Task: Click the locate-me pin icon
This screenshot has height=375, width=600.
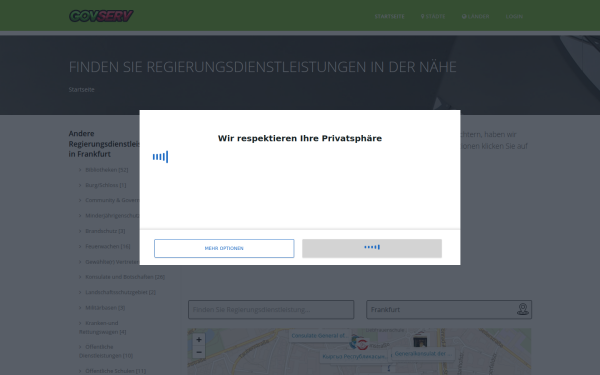Action: 523,309
